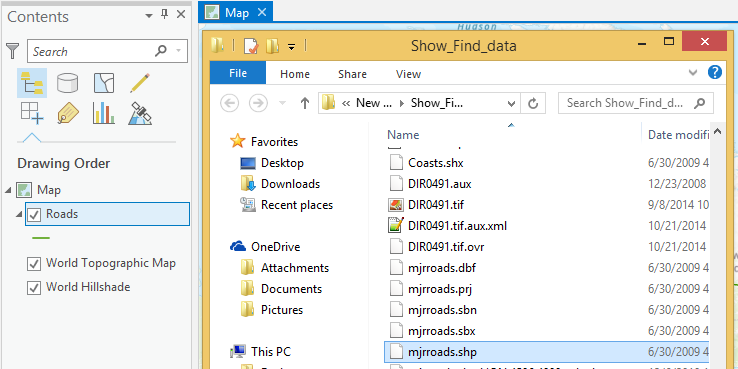Select List By Editing pencil icon
Image resolution: width=738 pixels, height=369 pixels.
coord(140,83)
